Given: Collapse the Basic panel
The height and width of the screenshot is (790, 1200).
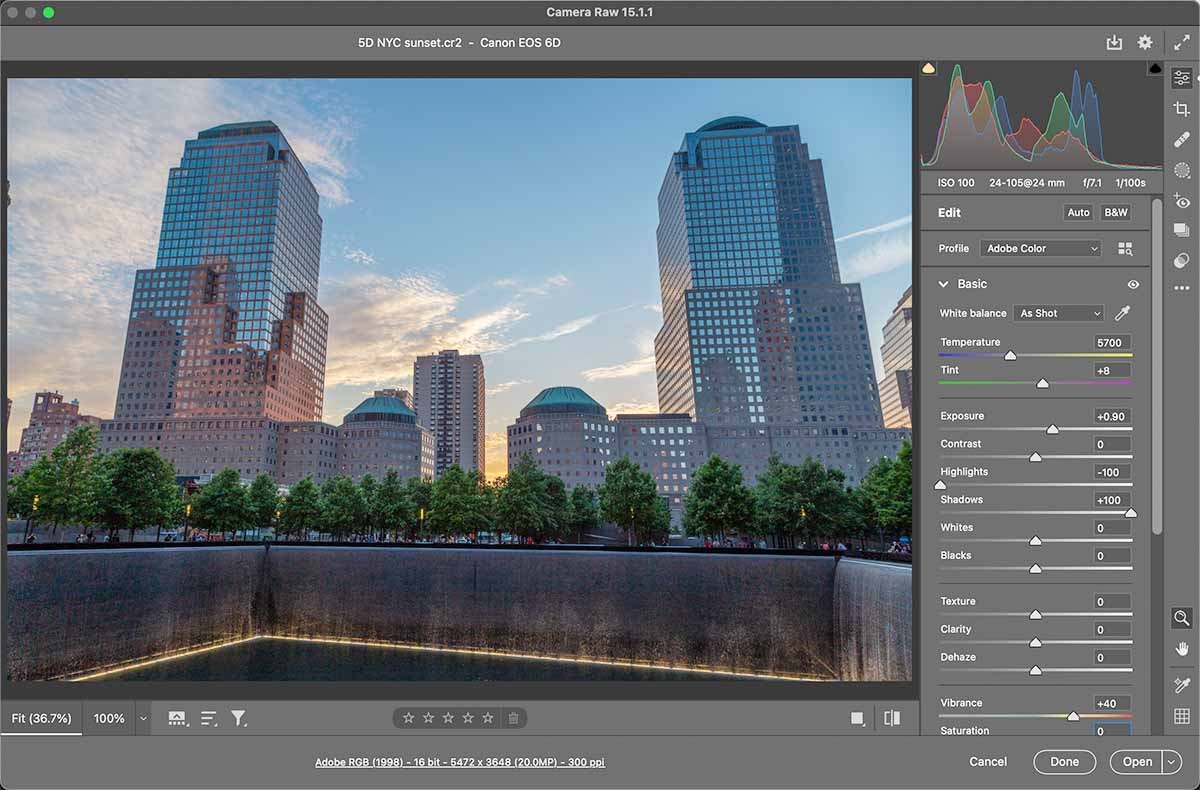Looking at the screenshot, I should point(943,284).
